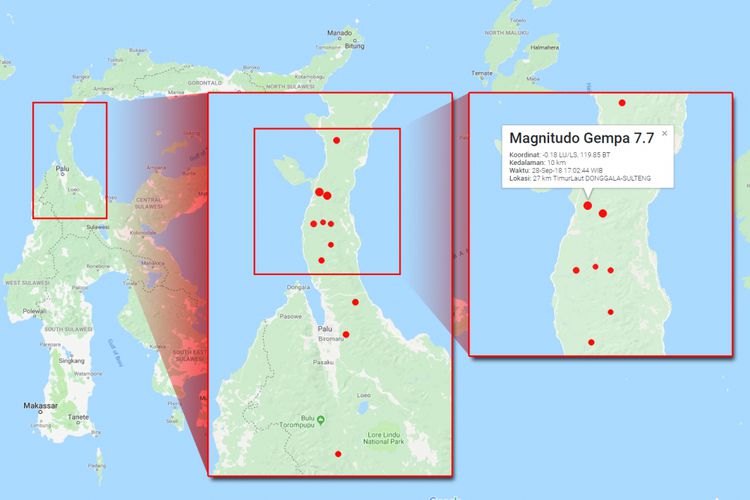Click the red dot below Lore Lindu park
Image resolution: width=750 pixels, height=500 pixels.
[338, 454]
